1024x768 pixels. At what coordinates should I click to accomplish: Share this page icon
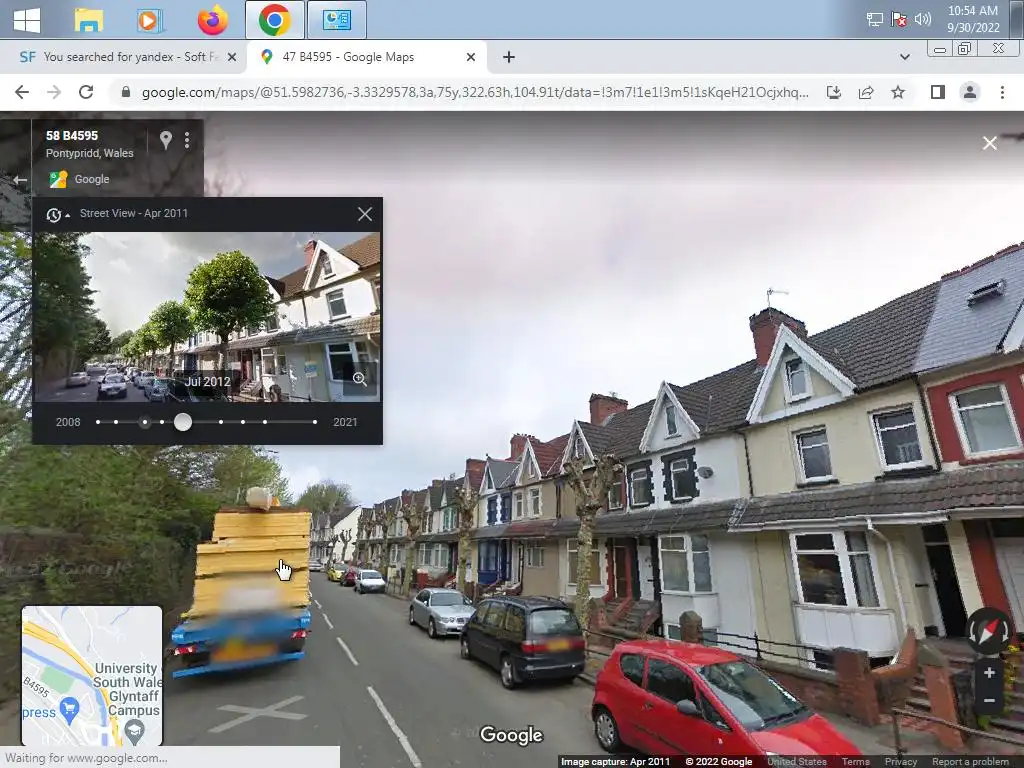point(866,92)
